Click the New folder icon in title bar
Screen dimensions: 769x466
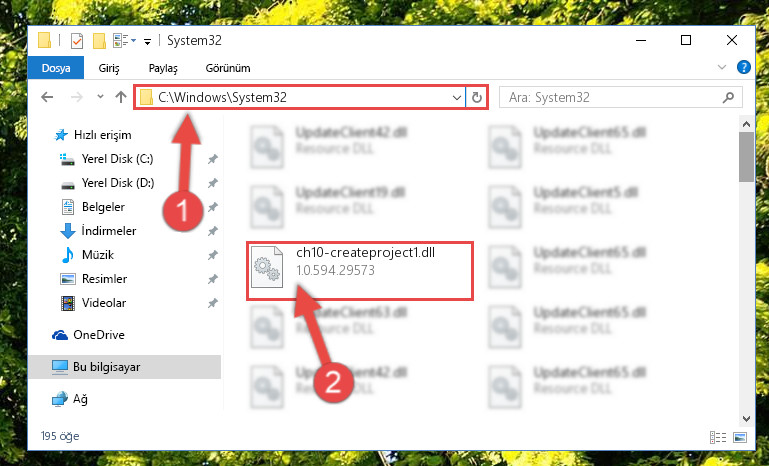click(x=99, y=41)
